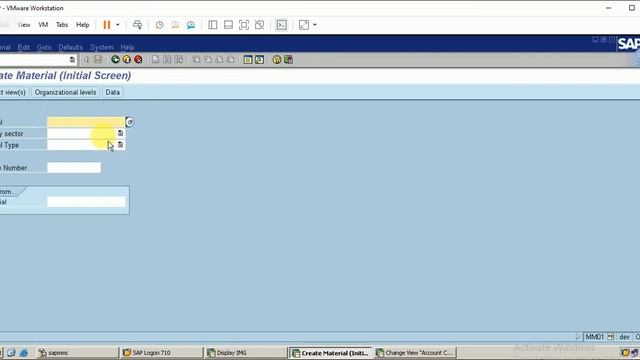The height and width of the screenshot is (360, 640).
Task: Click the dev server name in status bar
Action: pos(624,337)
